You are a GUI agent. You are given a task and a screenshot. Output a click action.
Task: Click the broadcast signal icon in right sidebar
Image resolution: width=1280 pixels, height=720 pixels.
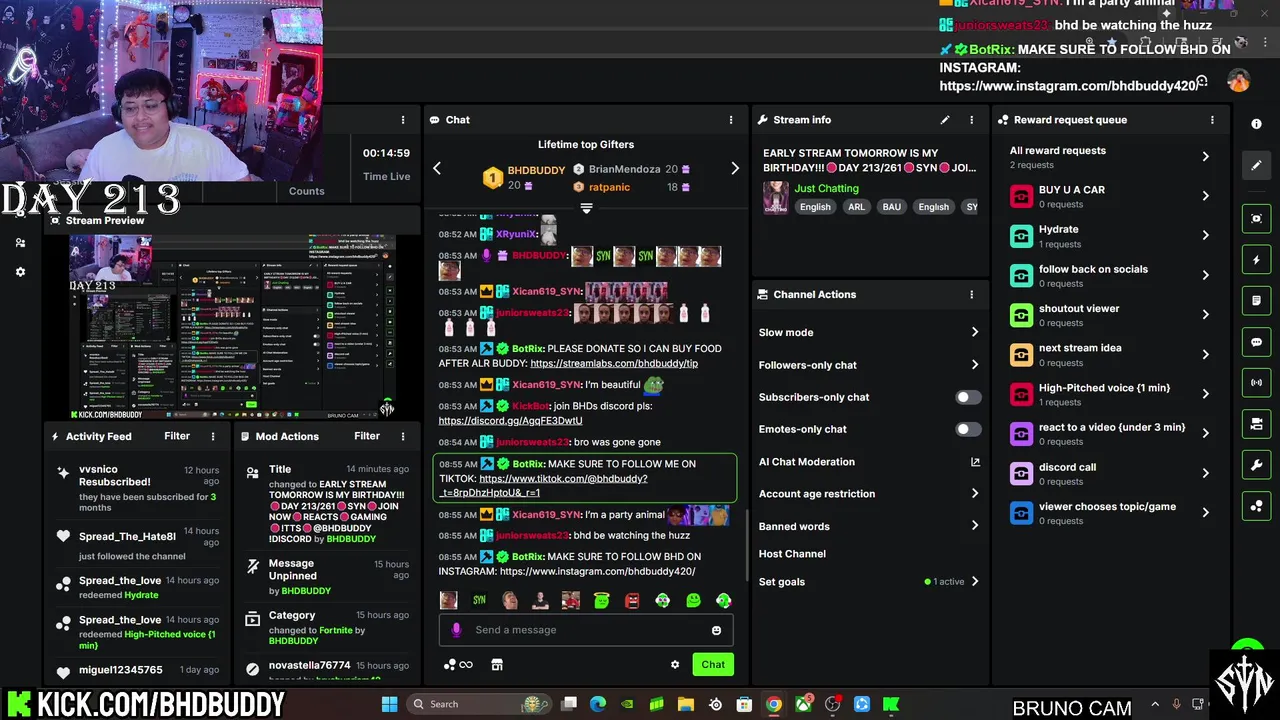[1256, 383]
